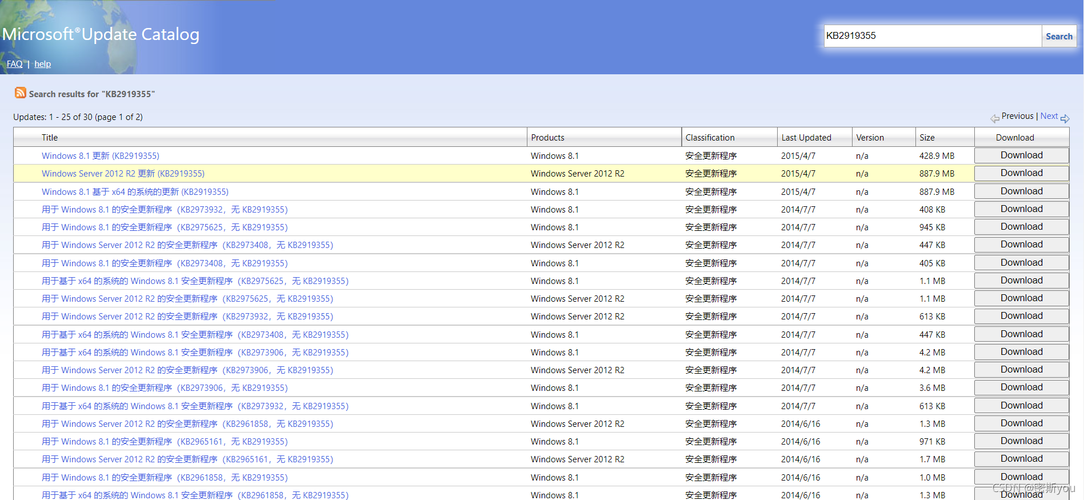Open the FAQ link in the header
Screen dimensions: 1084x500
coord(14,64)
